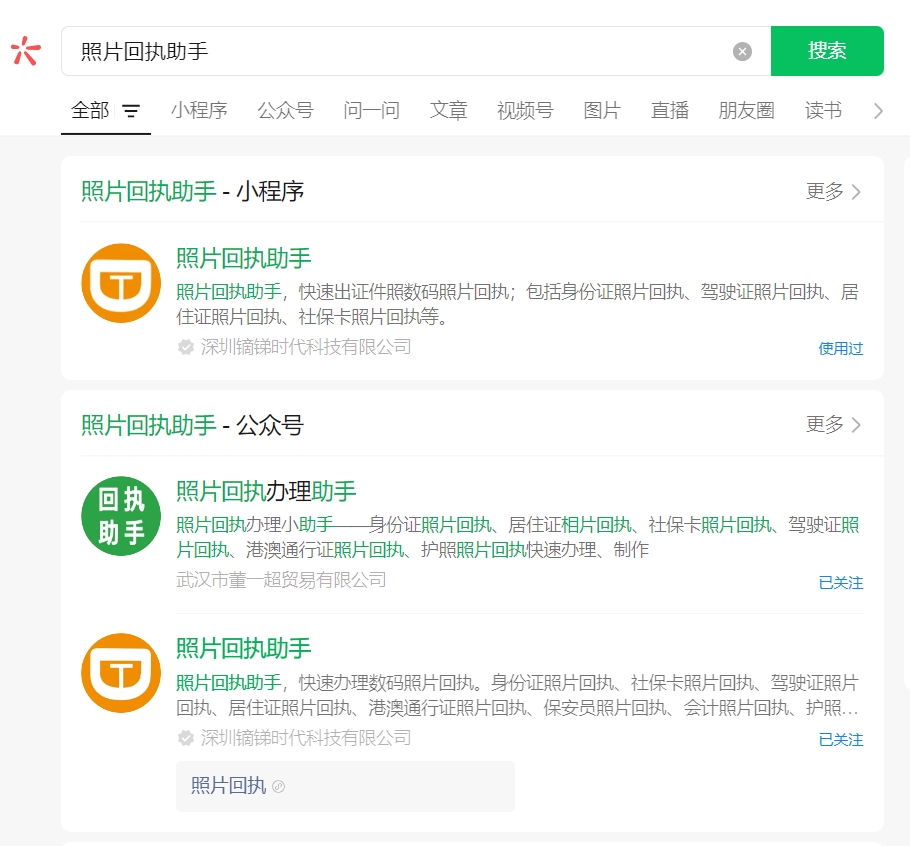Open the 照片回执助手 official account title

point(243,648)
